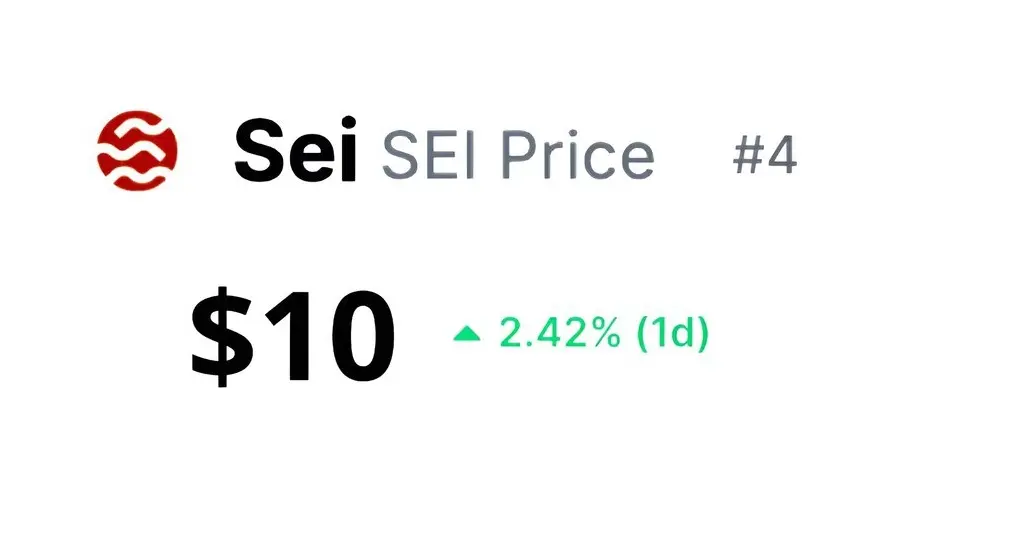Select the digit 4 in the rank
1009x551 pixels.
click(x=782, y=155)
